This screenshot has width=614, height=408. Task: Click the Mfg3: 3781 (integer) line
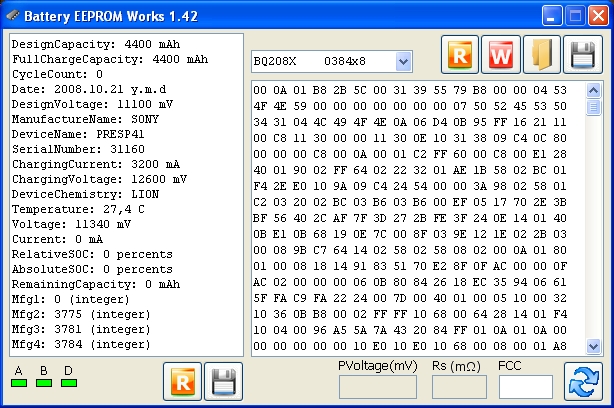pyautogui.click(x=81, y=329)
